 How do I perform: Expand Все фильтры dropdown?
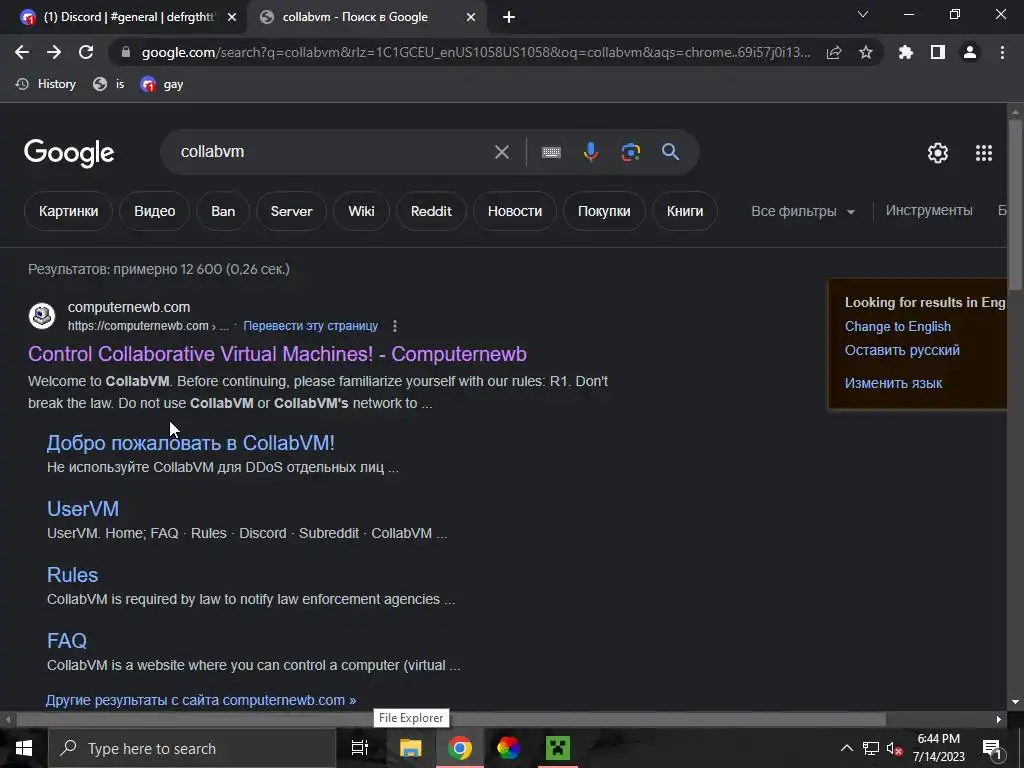click(803, 212)
